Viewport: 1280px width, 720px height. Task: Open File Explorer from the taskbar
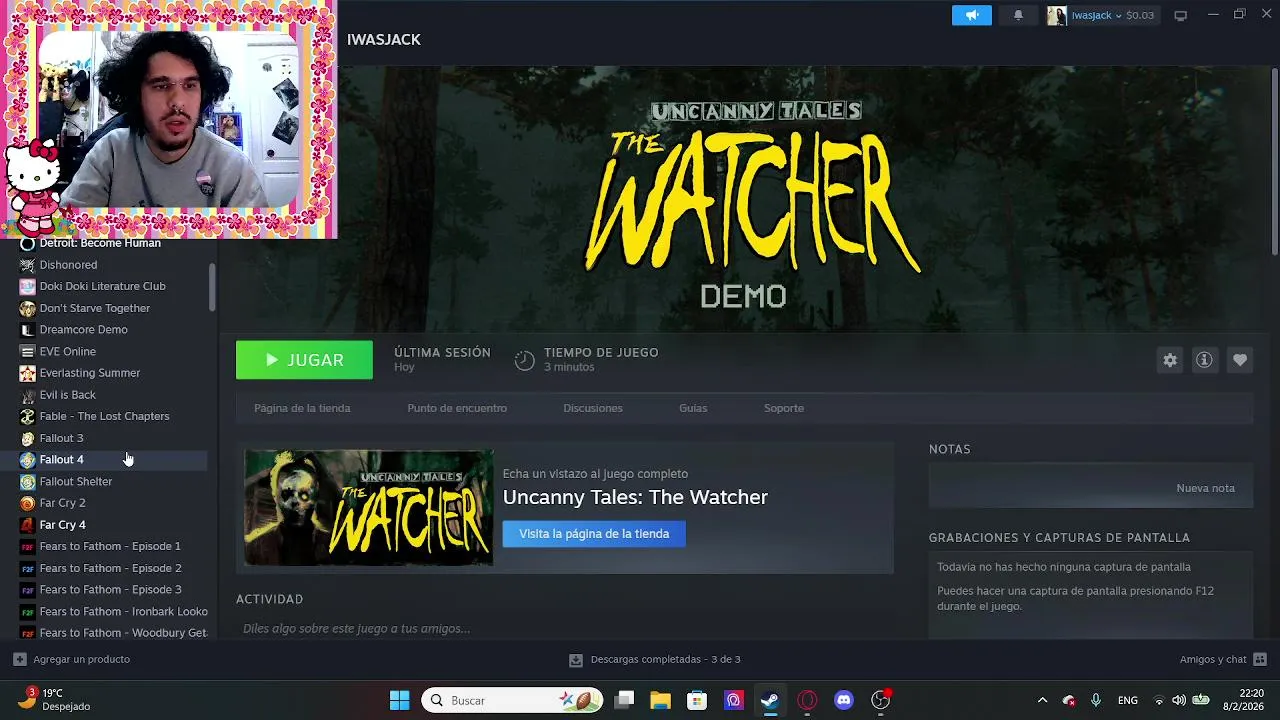(x=660, y=700)
